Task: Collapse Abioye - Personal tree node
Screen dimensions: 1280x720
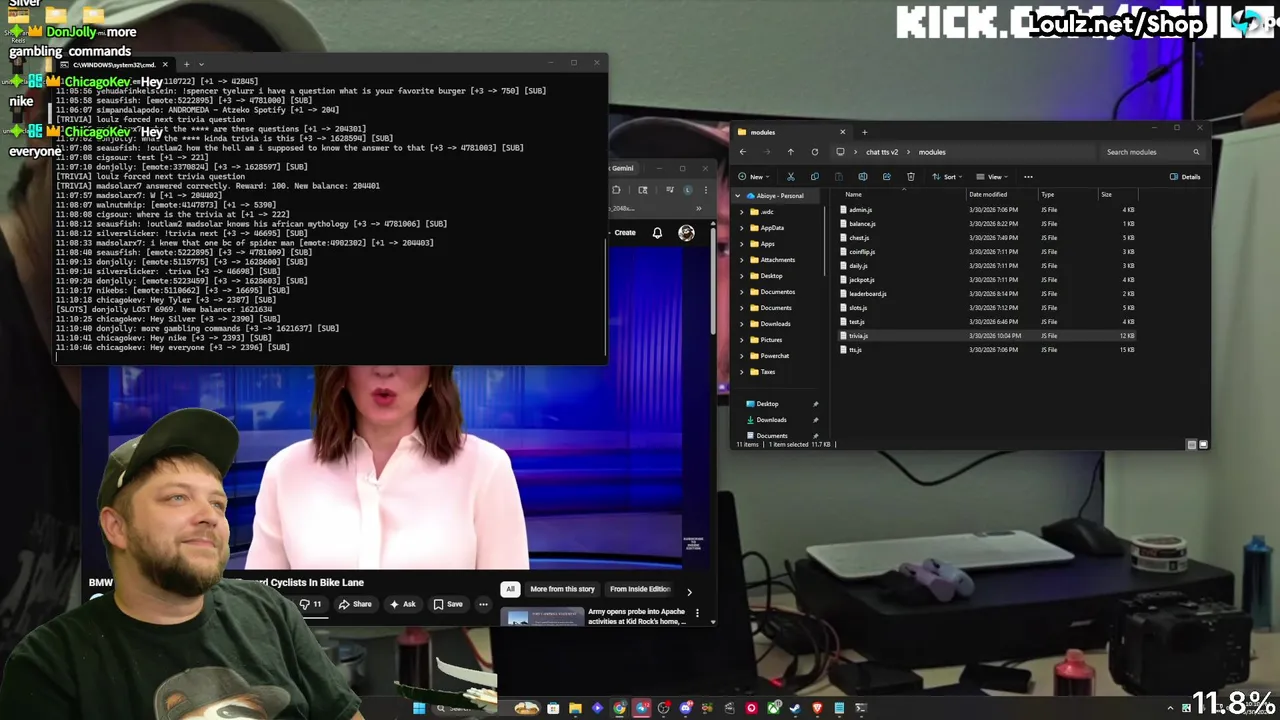Action: click(739, 196)
